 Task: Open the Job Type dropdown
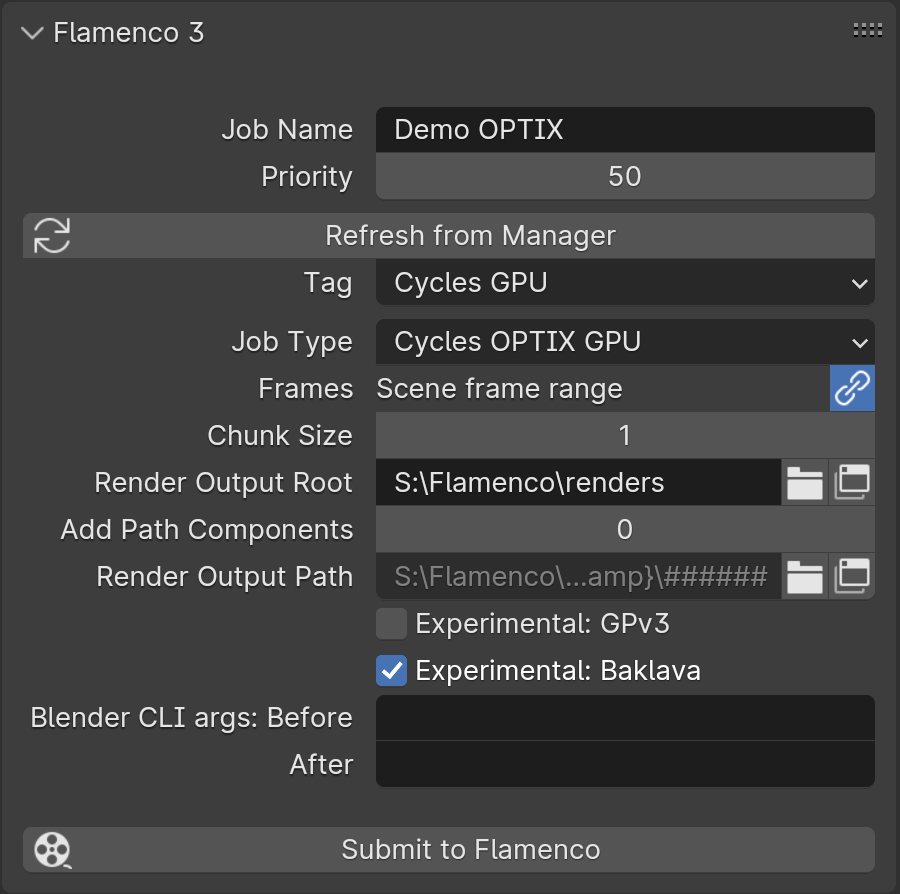click(x=625, y=342)
